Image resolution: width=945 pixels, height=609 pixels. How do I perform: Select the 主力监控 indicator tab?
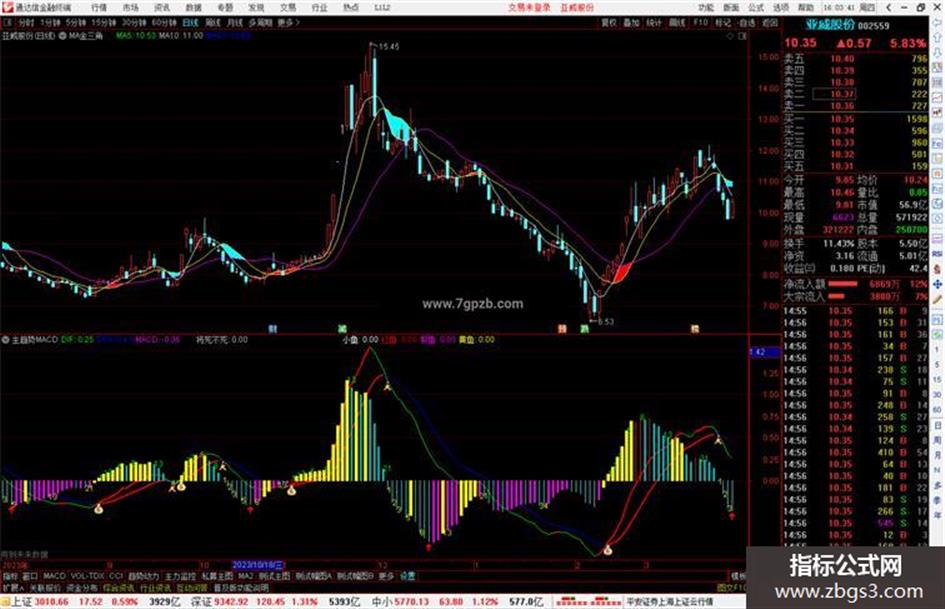180,576
